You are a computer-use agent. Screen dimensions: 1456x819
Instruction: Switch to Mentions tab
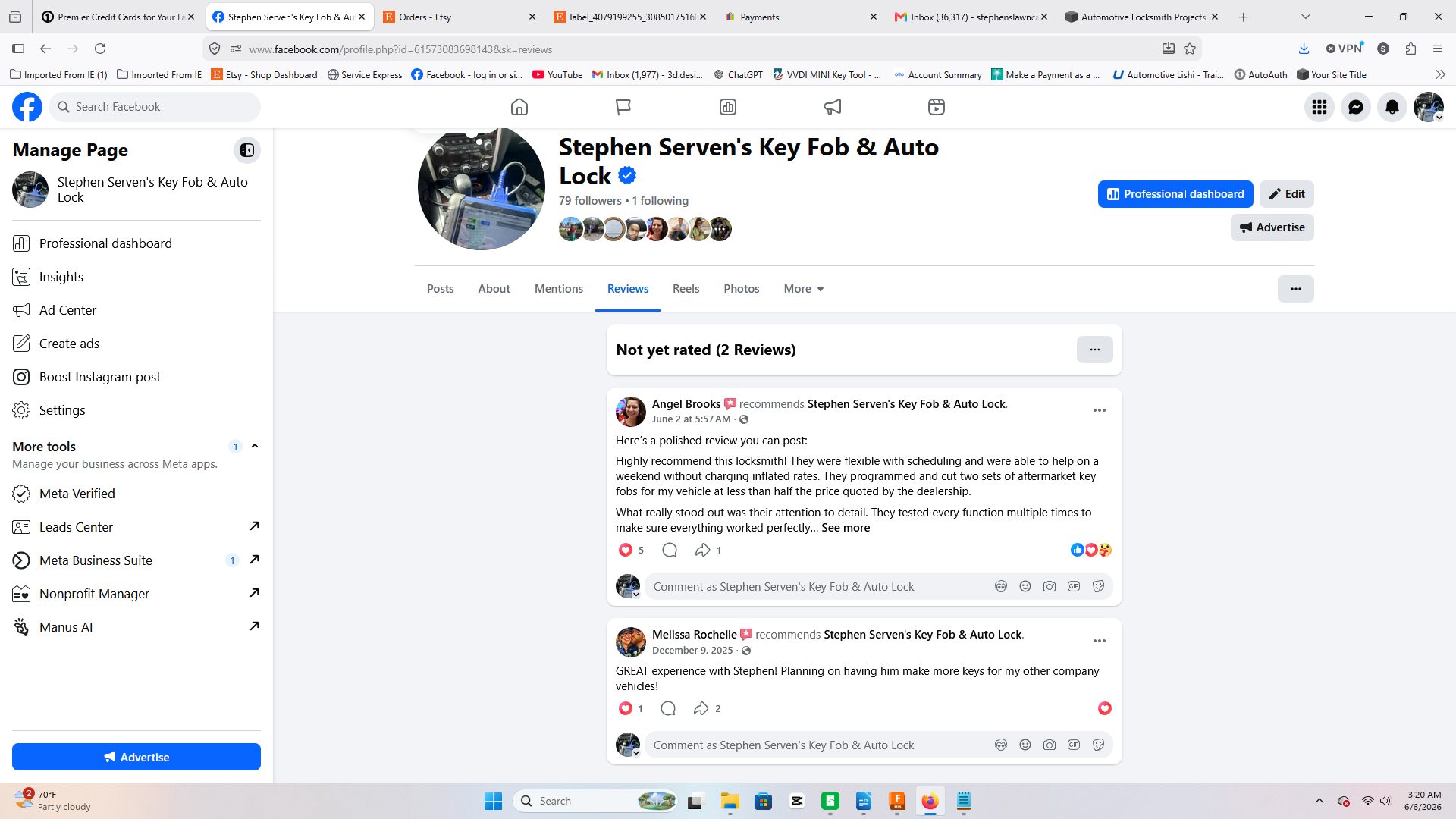point(559,289)
